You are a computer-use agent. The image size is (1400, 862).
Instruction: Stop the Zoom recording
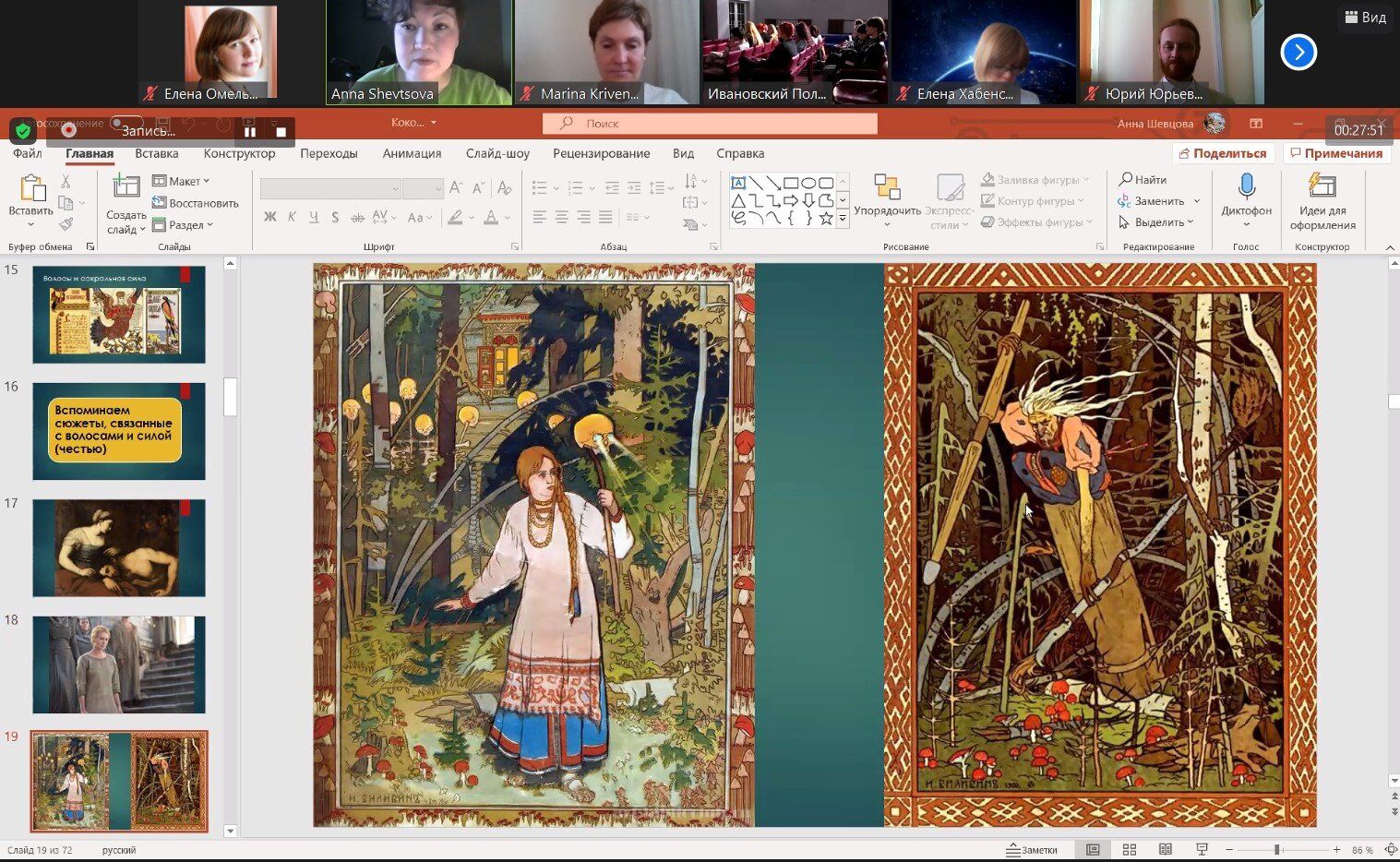(281, 132)
